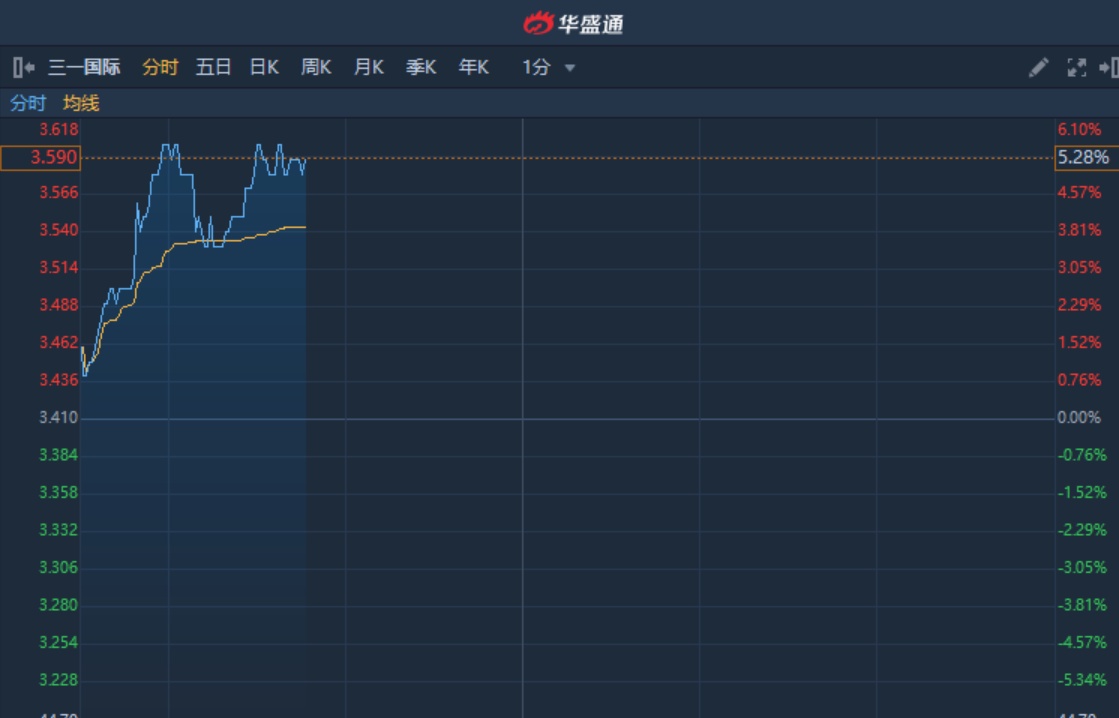Select the 周K chart tab
The height and width of the screenshot is (718, 1119).
click(316, 68)
